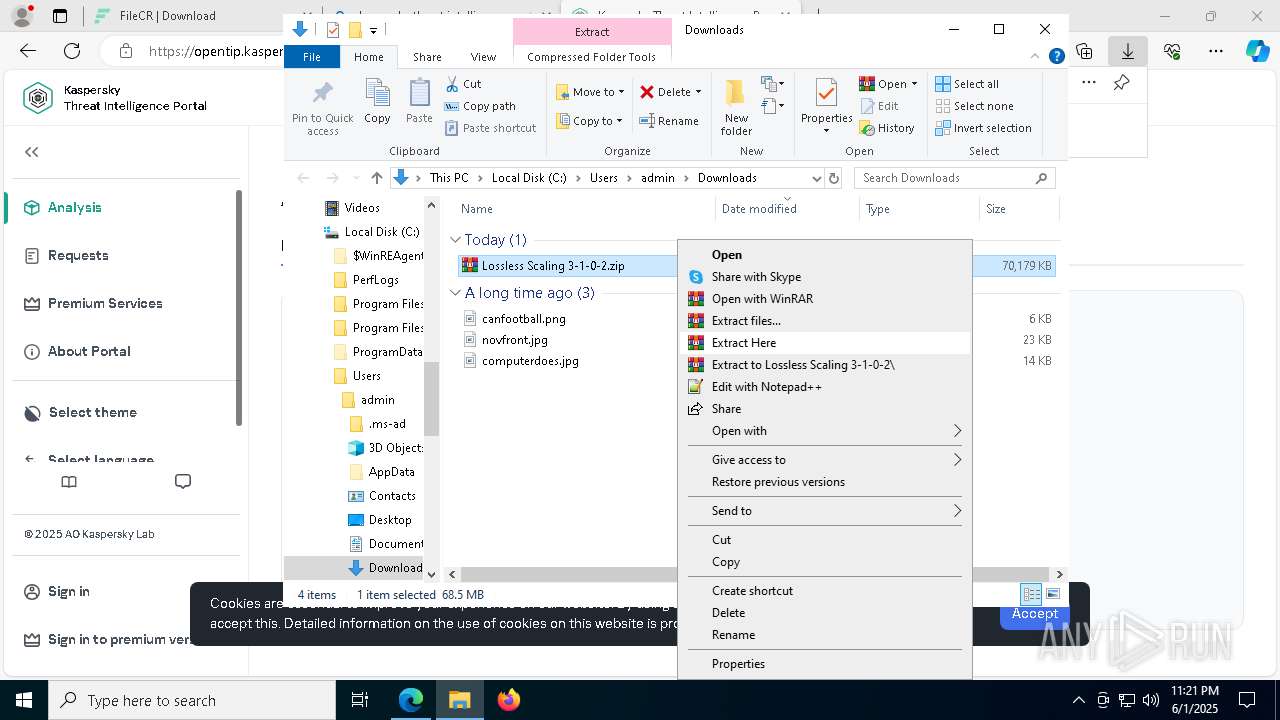Click Paste shortcut in ribbon
The image size is (1280, 720).
click(x=490, y=128)
